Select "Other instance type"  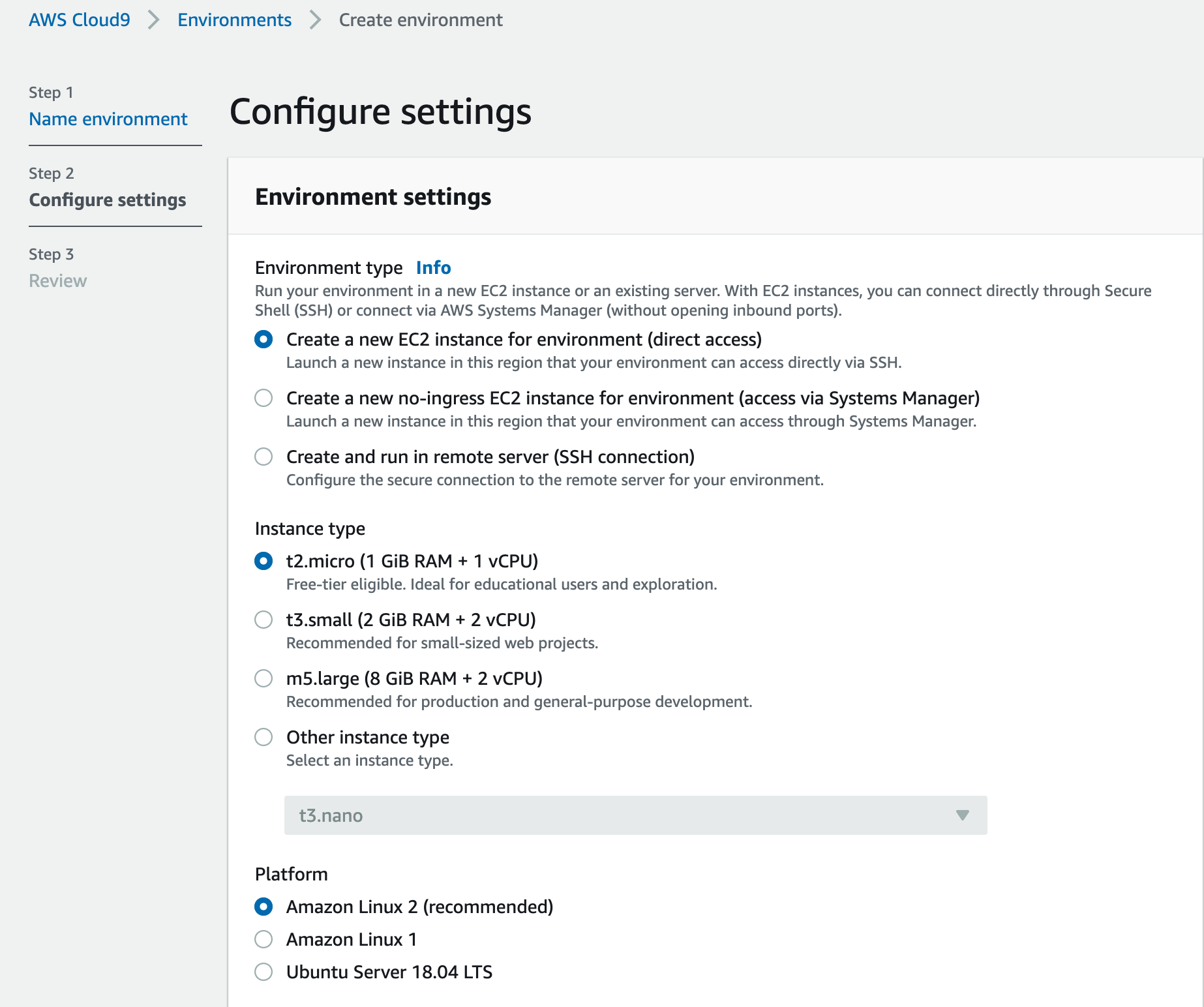(x=263, y=737)
